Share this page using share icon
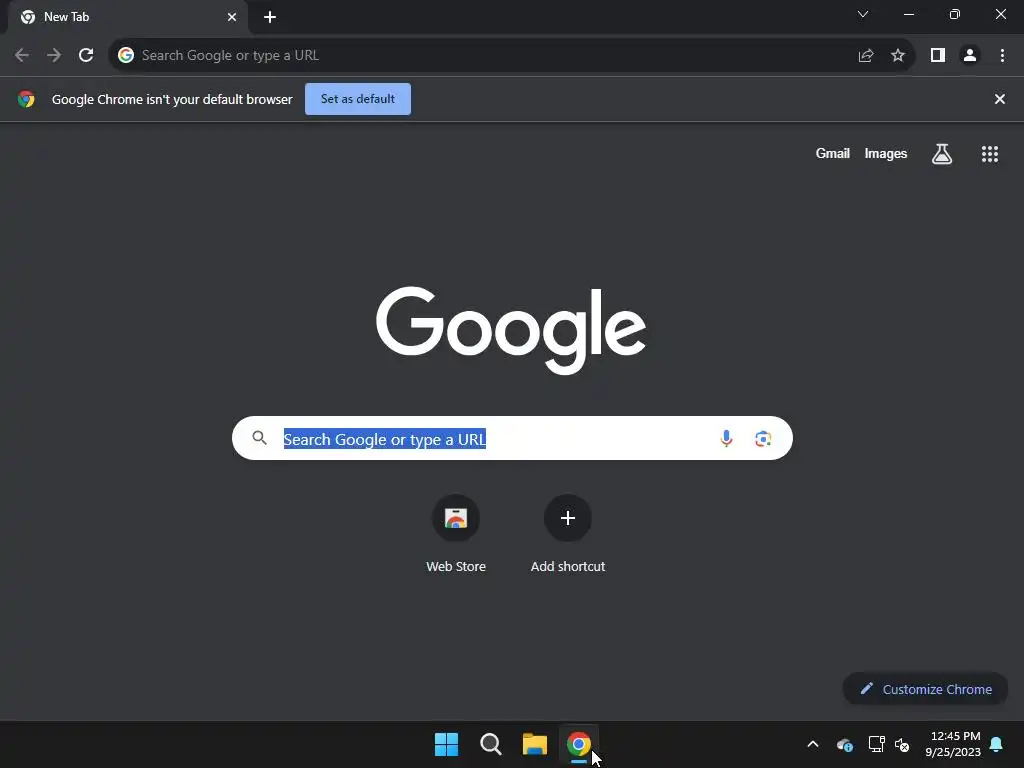 pyautogui.click(x=866, y=56)
